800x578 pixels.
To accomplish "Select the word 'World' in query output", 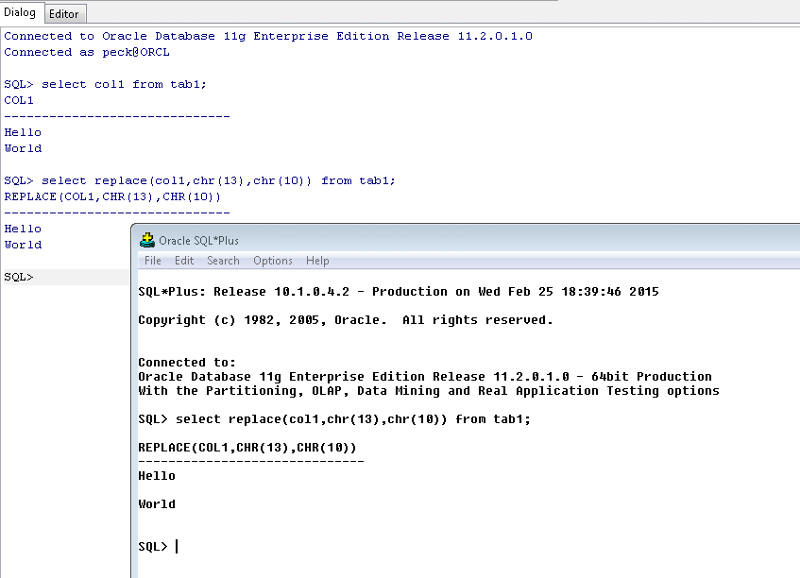I will pyautogui.click(x=22, y=147).
